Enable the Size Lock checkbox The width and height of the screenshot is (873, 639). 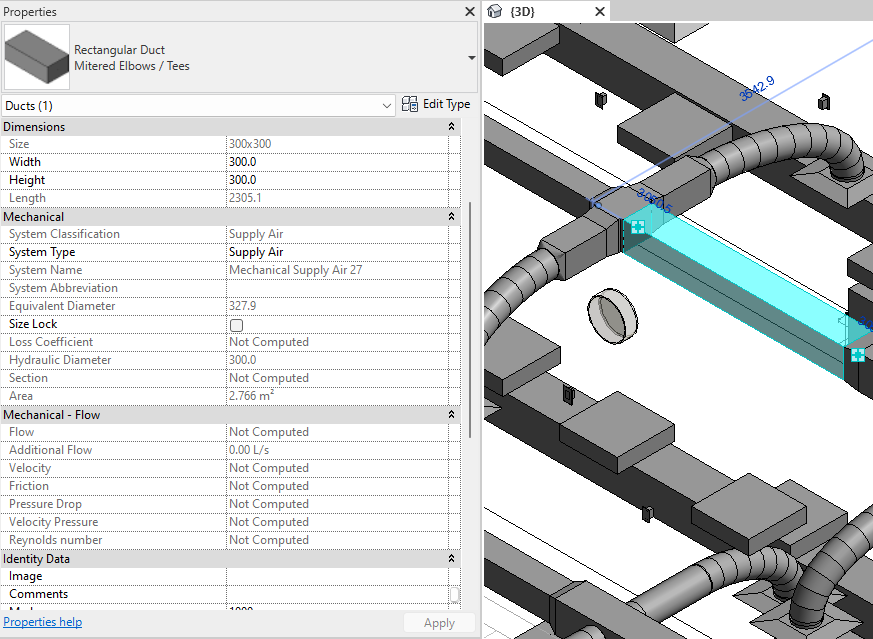click(236, 324)
